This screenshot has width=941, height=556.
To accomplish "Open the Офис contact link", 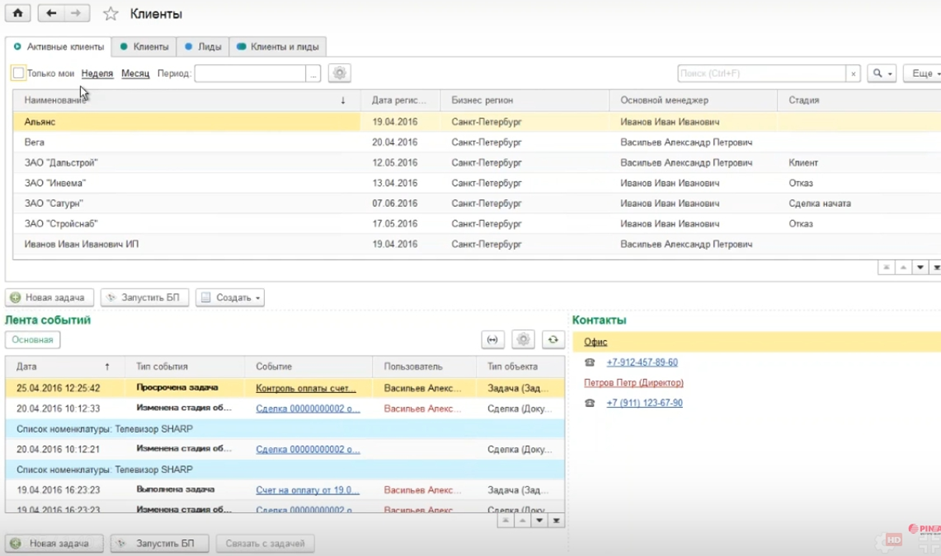I will pyautogui.click(x=595, y=342).
